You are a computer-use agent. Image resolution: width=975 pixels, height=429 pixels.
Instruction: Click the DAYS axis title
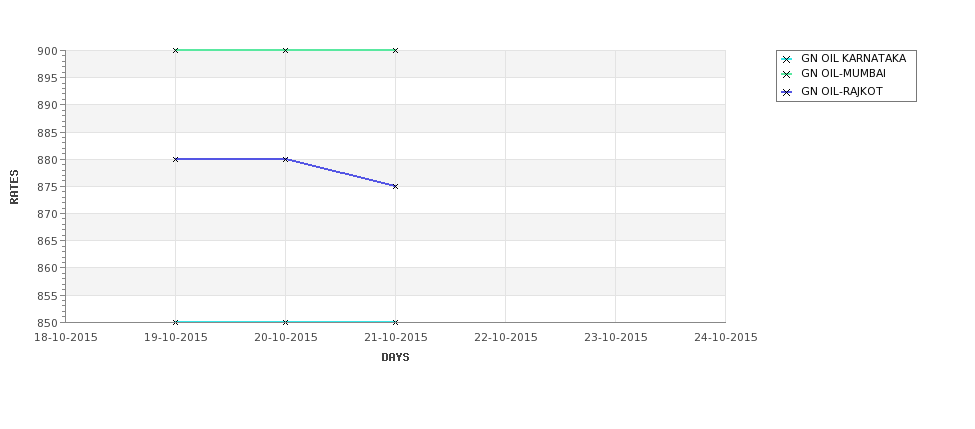(x=395, y=357)
